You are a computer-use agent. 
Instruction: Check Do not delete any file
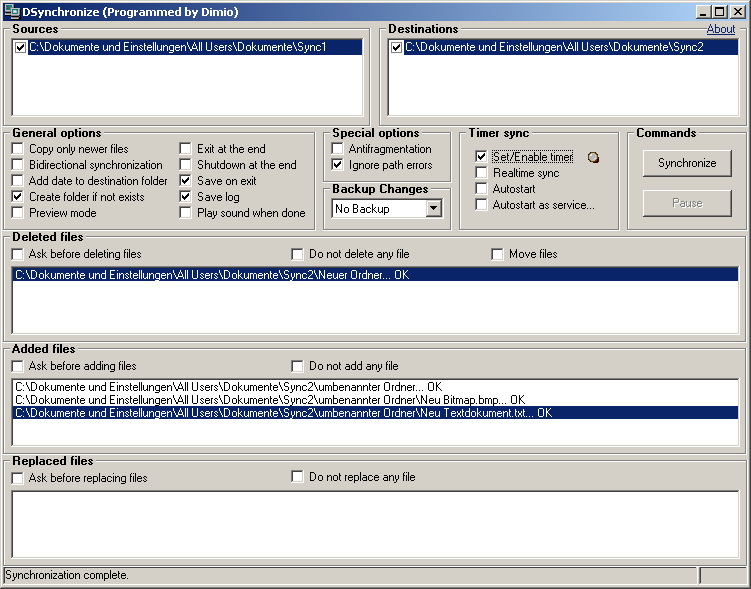[297, 254]
